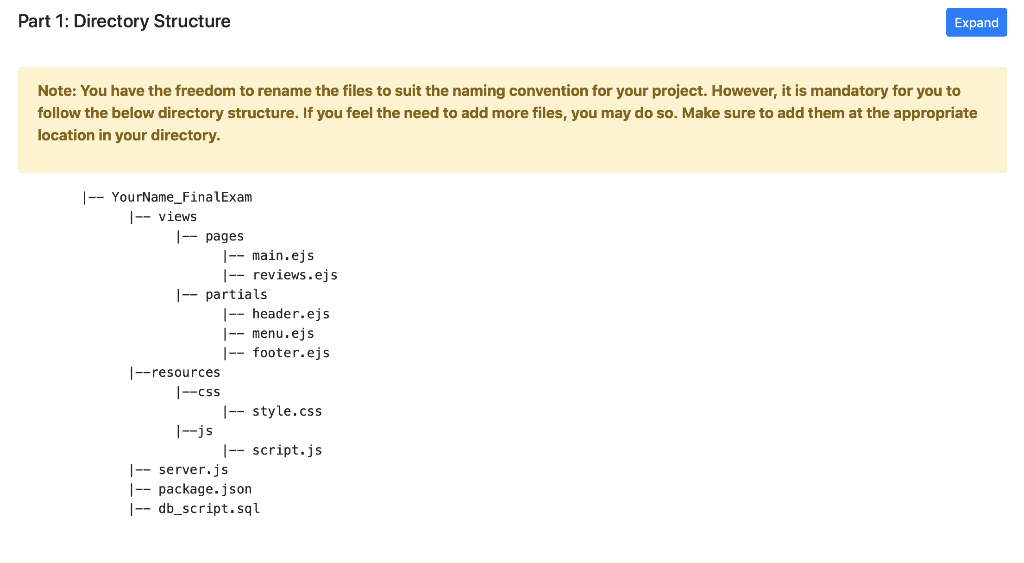The image size is (1024, 563).
Task: Click the yellow note about renaming files
Action: [512, 120]
